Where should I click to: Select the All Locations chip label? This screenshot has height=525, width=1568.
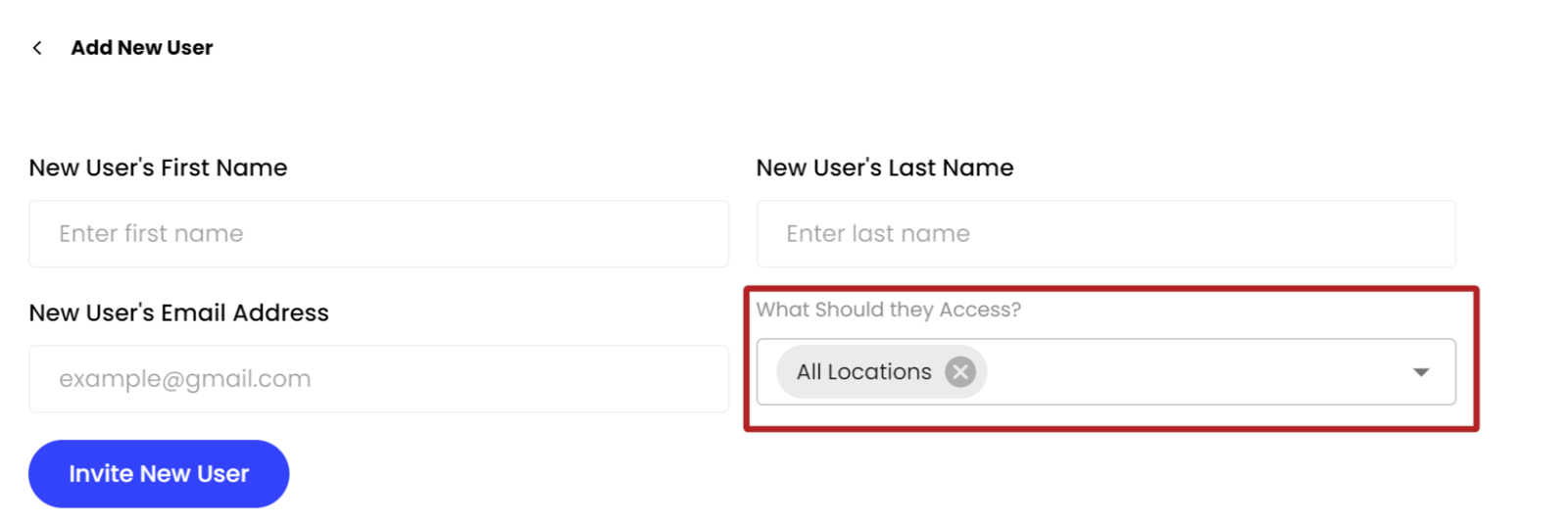863,372
